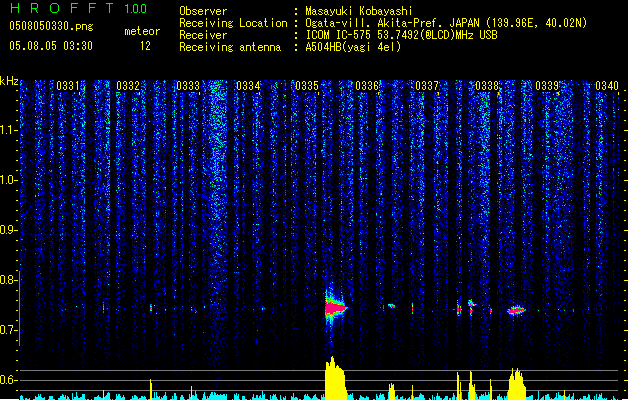The image size is (629, 400).
Task: Click the wide yellow power peak below 0338-0339
Action: 517,383
